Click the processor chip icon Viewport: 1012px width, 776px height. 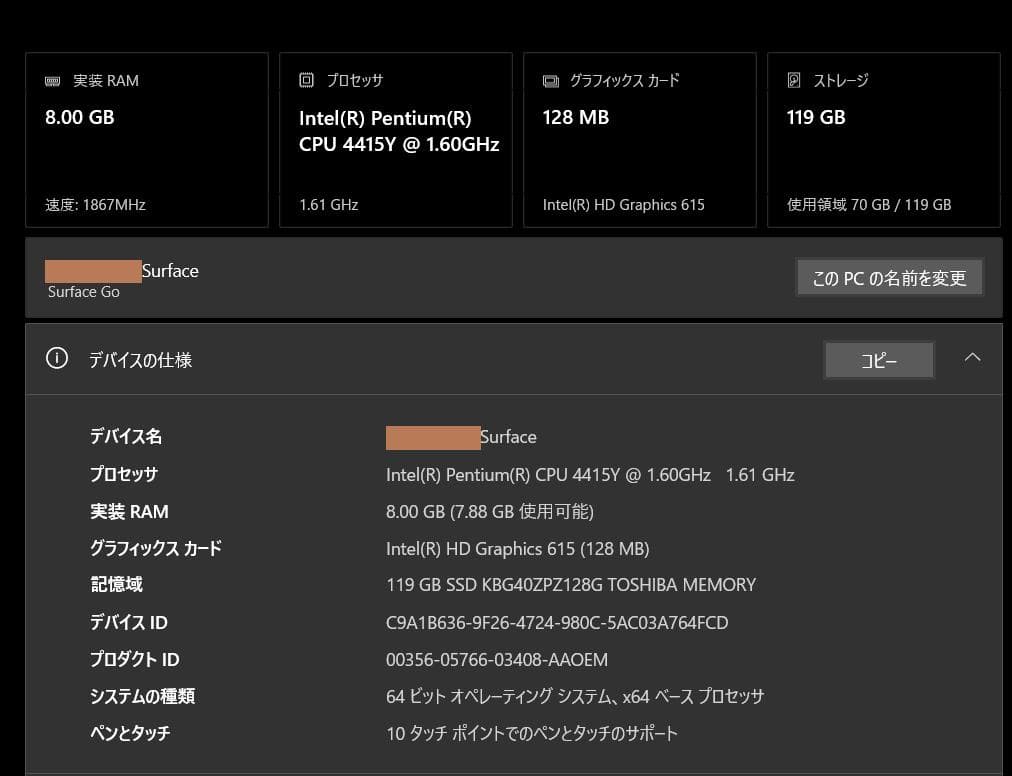pos(307,80)
